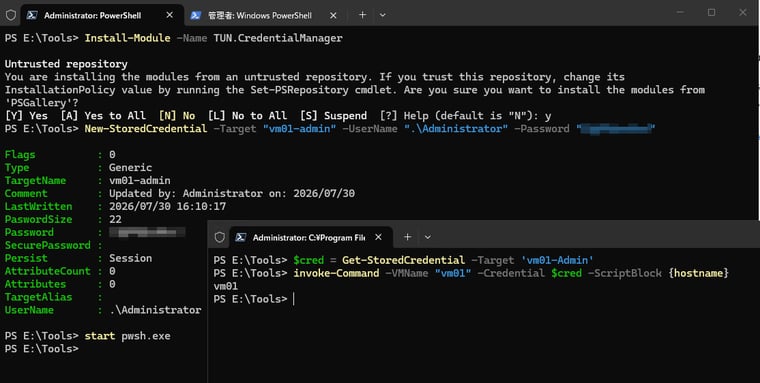Click the [Y] Yes prompt option

[x=26, y=116]
